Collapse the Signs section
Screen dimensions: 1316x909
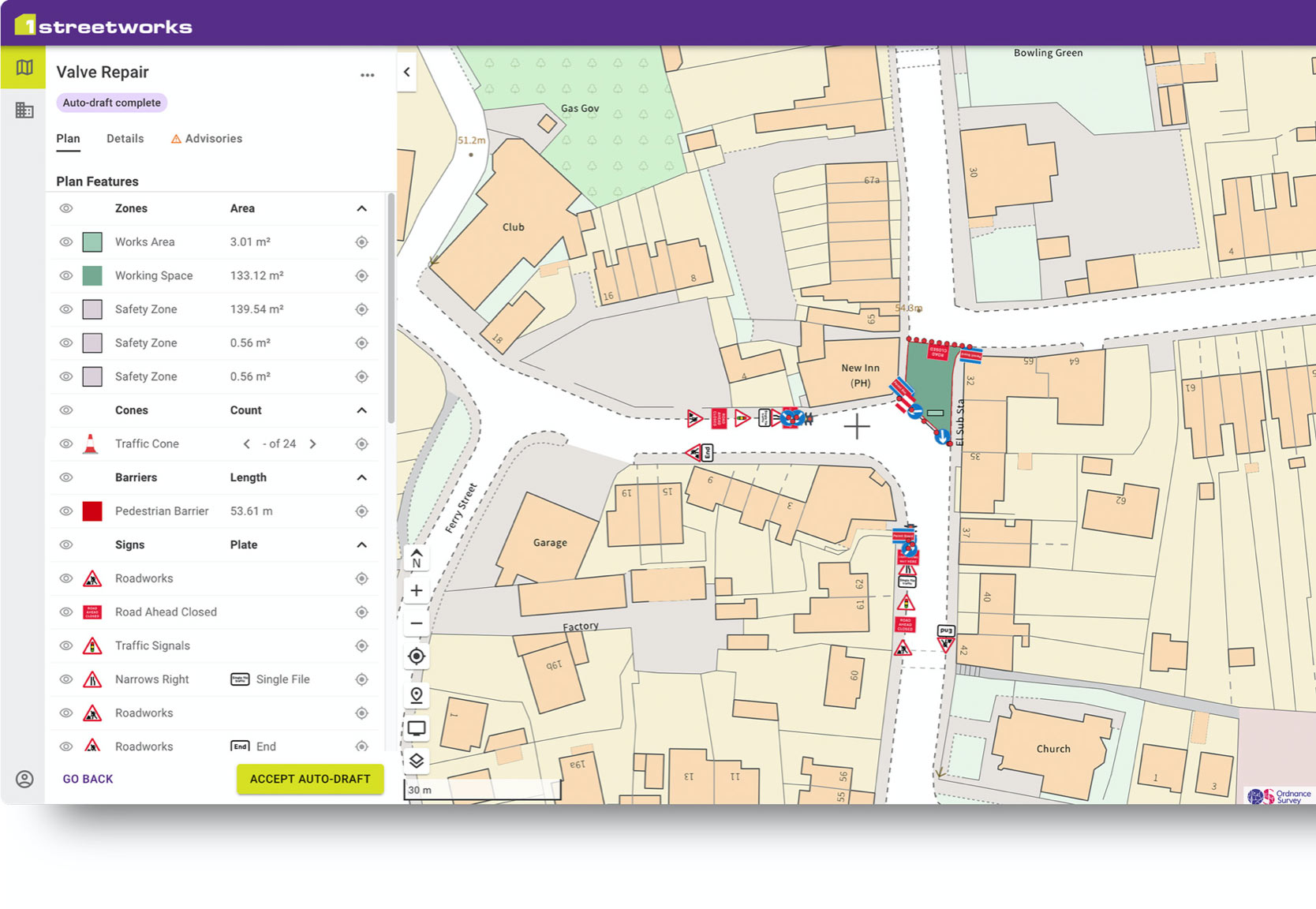point(361,544)
